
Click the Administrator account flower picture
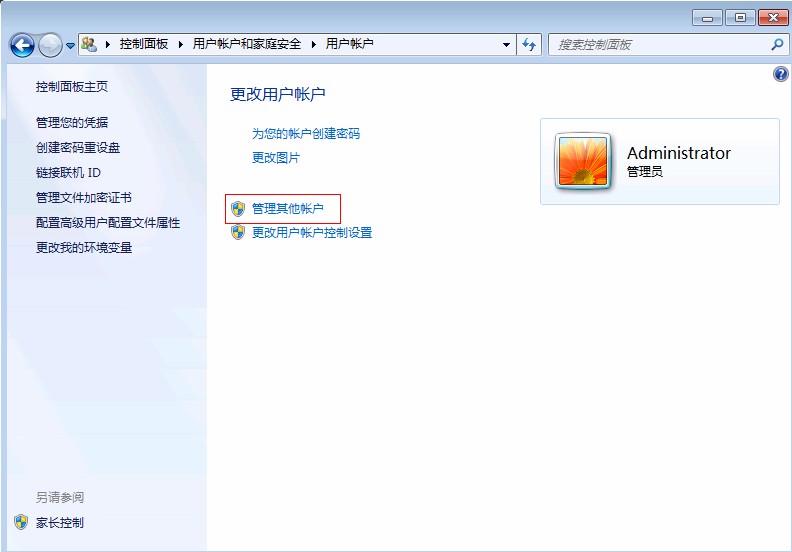point(583,161)
